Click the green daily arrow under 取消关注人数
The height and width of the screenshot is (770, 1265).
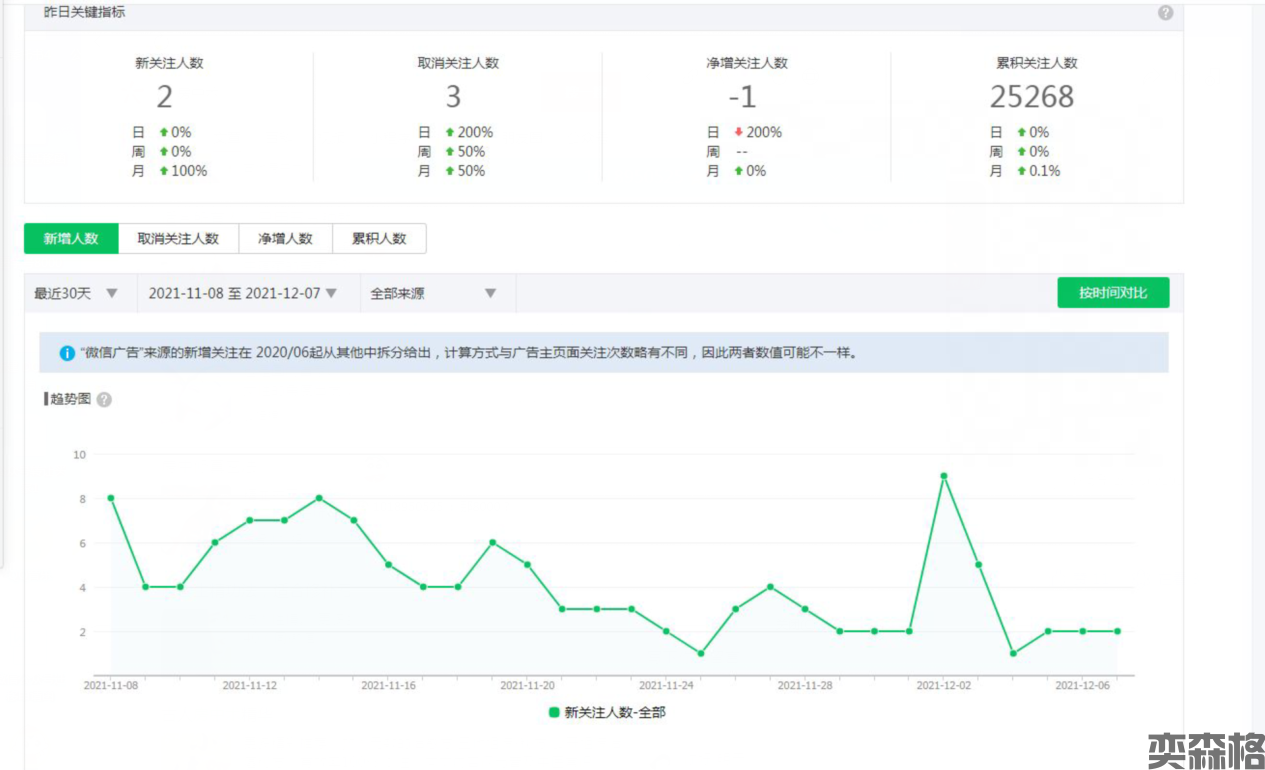[450, 132]
